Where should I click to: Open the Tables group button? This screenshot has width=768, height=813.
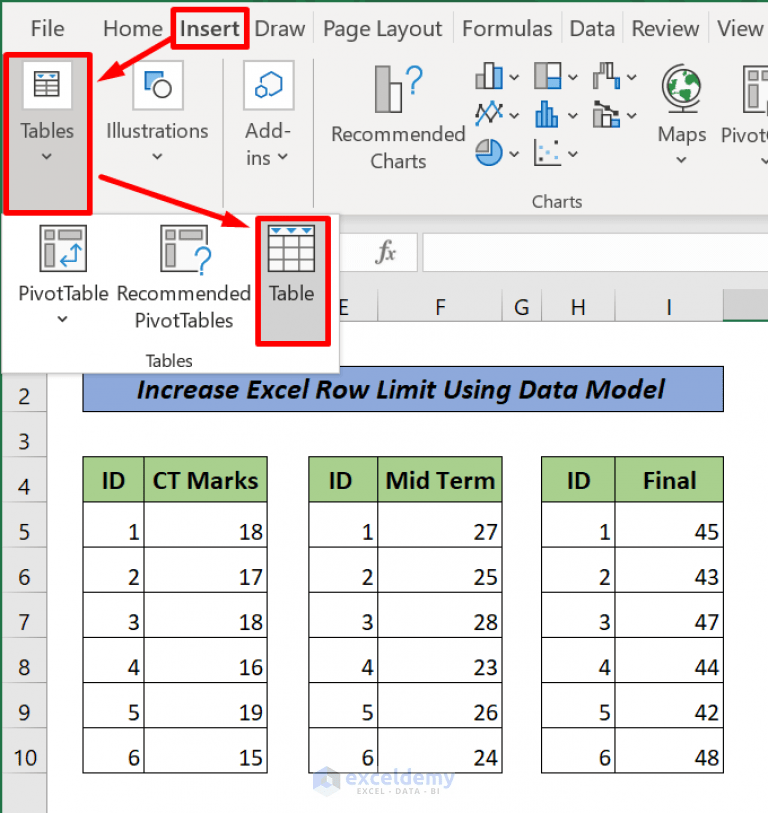pyautogui.click(x=47, y=133)
